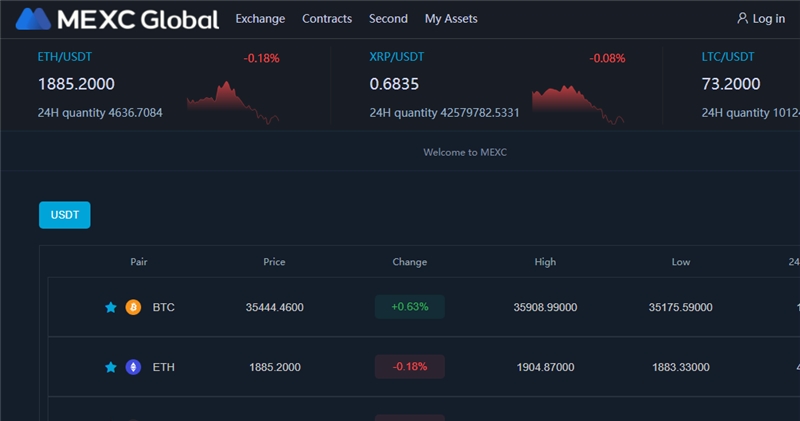Viewport: 800px width, 421px height.
Task: Open the Exchange menu
Action: pos(260,19)
